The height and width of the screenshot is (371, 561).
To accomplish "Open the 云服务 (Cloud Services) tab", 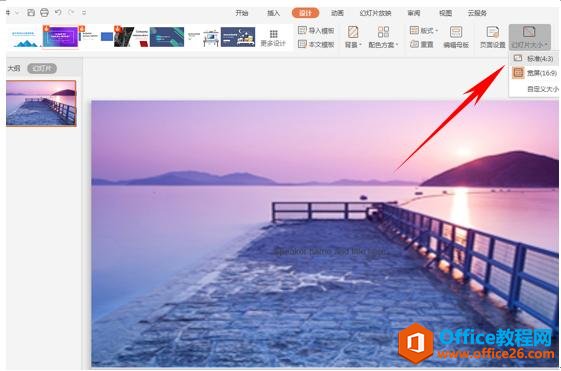I will point(477,13).
